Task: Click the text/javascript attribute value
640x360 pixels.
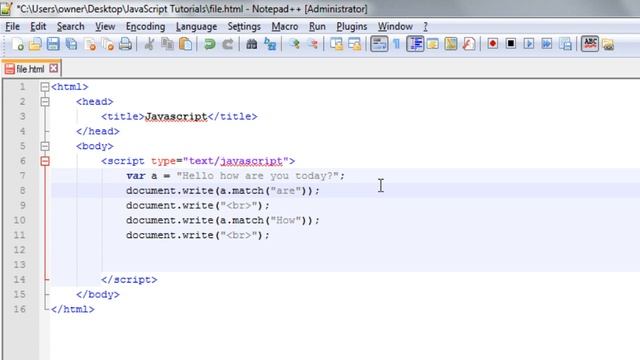Action: [x=236, y=161]
